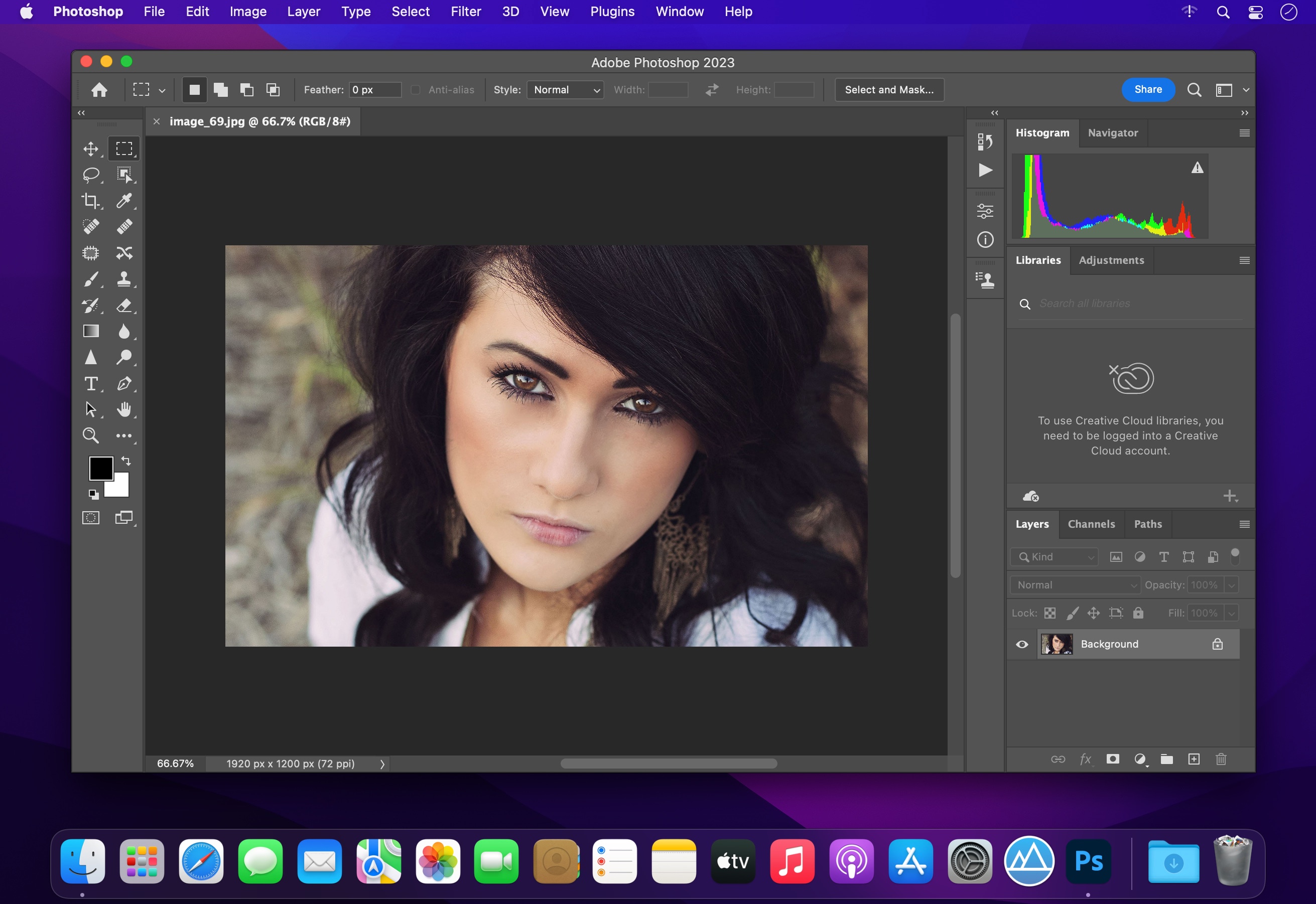Switch to the Navigator tab

click(x=1113, y=131)
